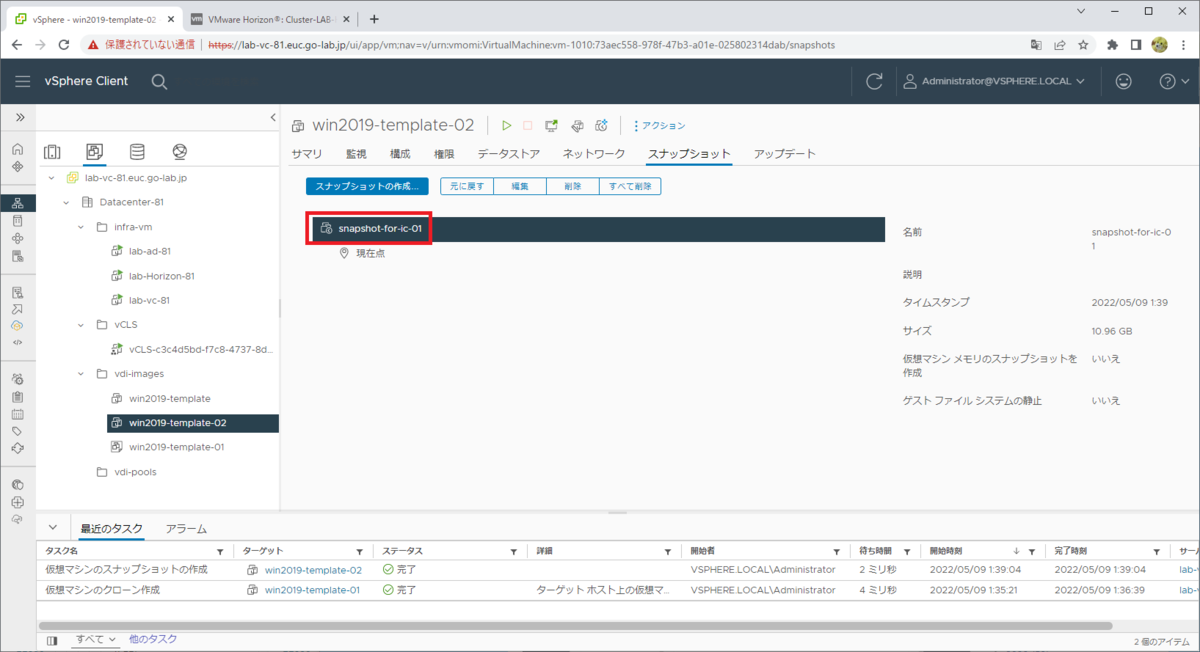Collapse the Datacenter-81 tree node
The height and width of the screenshot is (652, 1200).
[x=66, y=202]
